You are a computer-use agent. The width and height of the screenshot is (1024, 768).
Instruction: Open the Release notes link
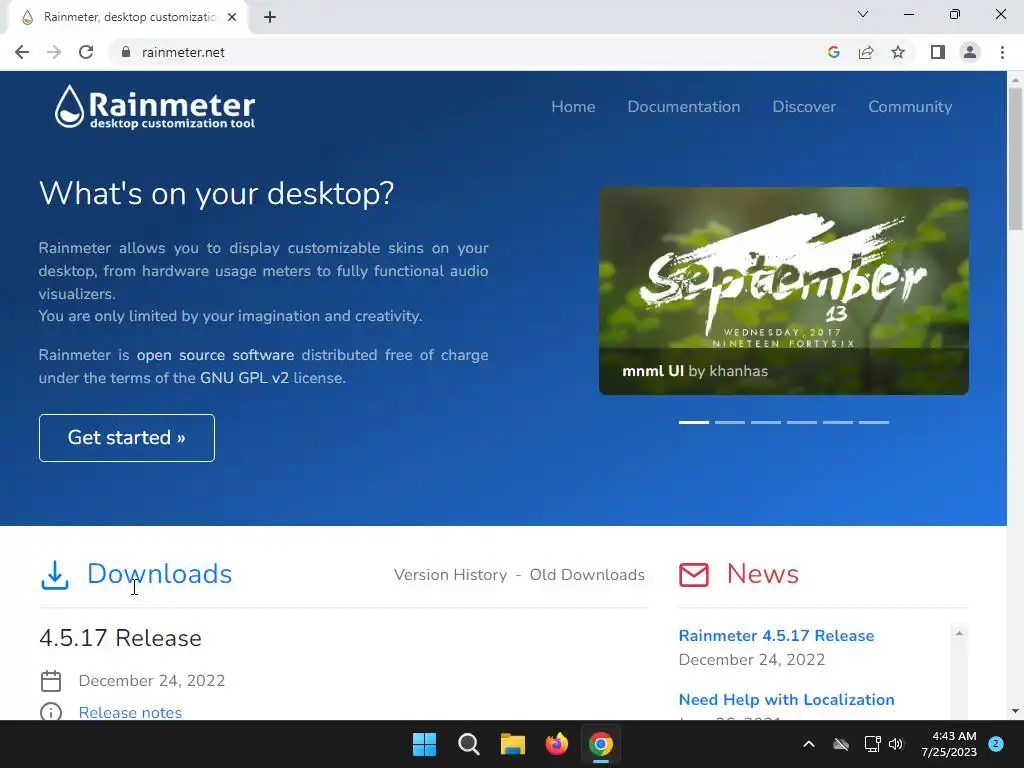coord(130,712)
